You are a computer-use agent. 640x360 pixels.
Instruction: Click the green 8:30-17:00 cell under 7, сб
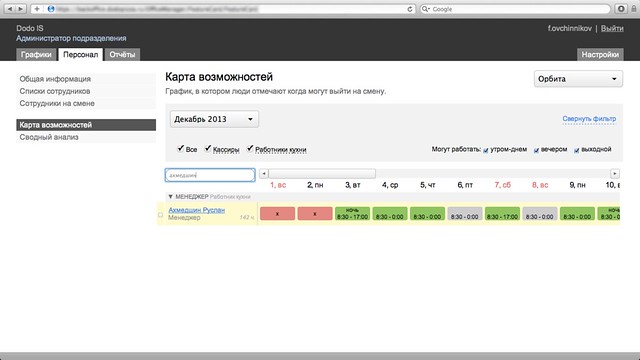click(x=502, y=213)
